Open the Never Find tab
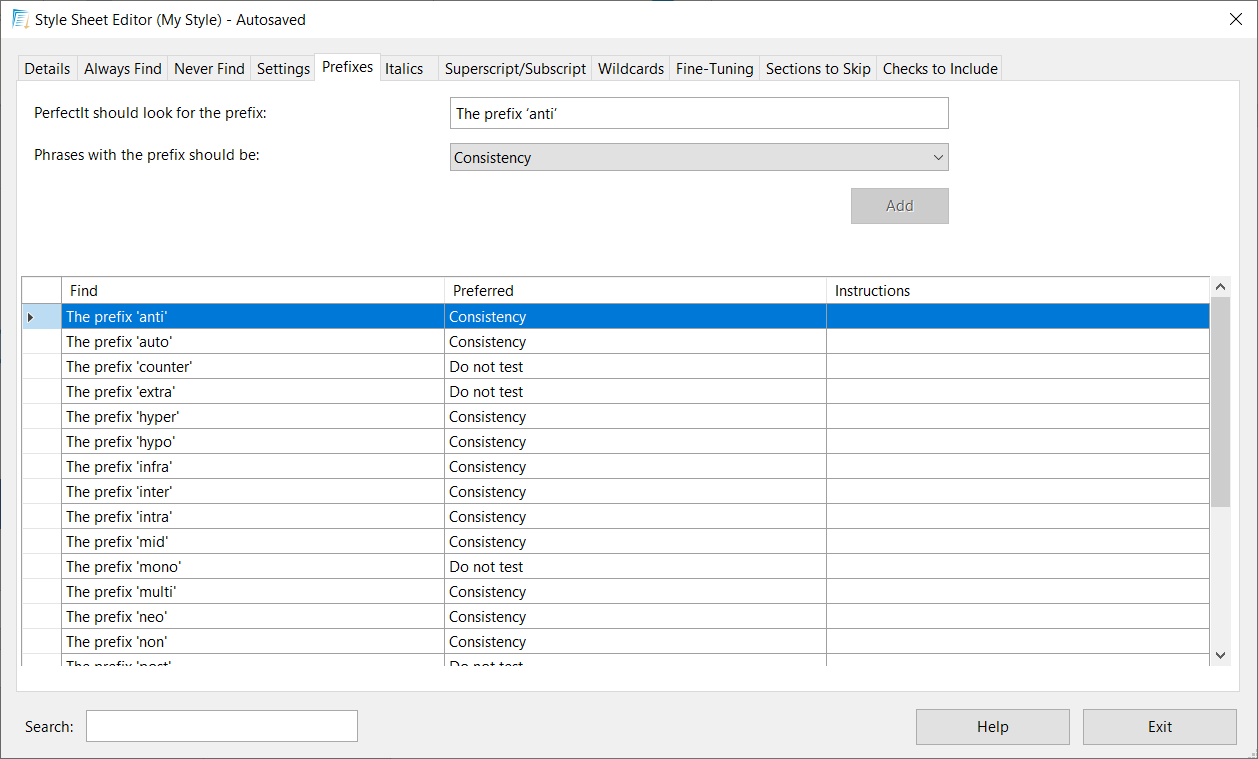 [209, 69]
